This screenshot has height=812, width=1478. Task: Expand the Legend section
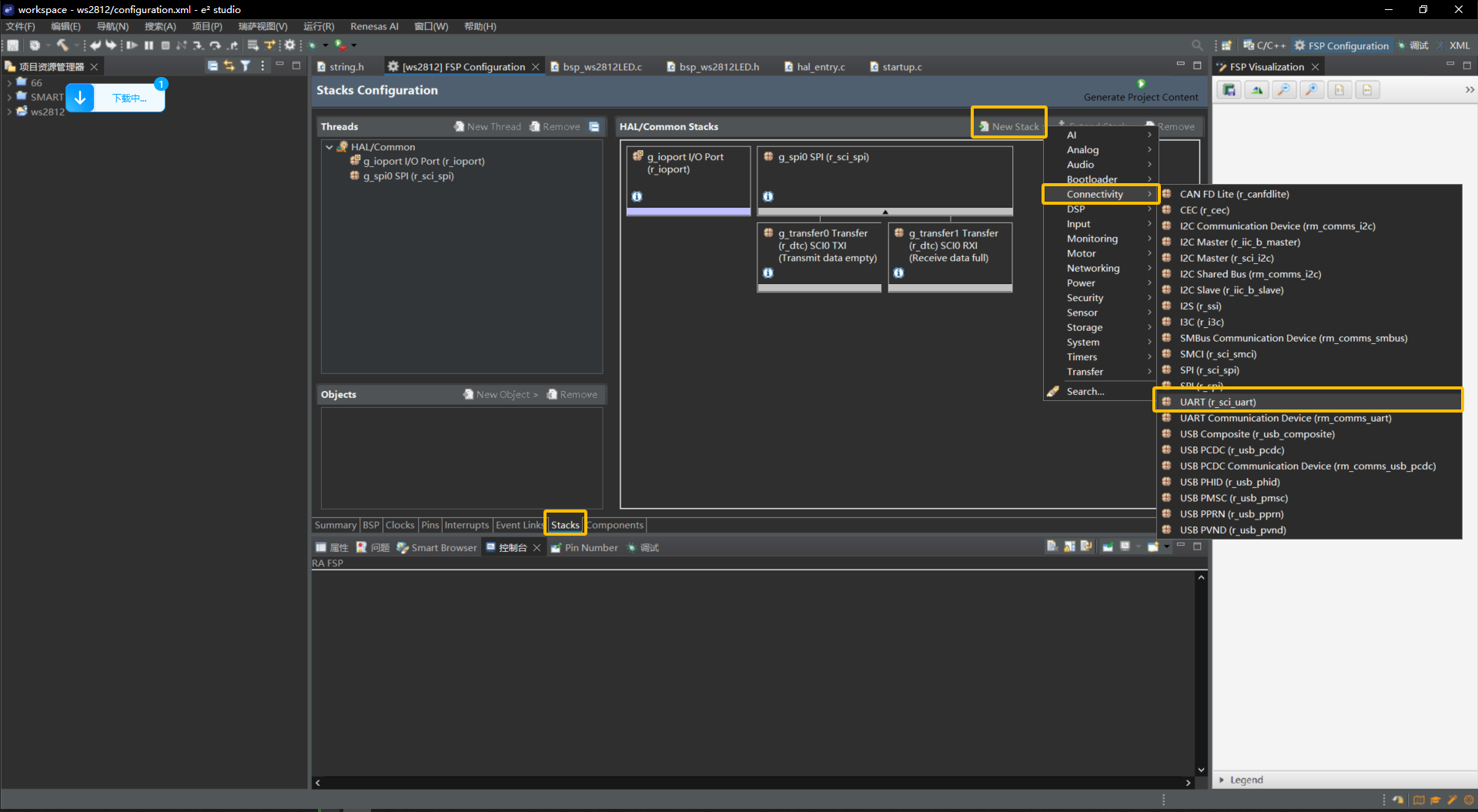coord(1222,780)
